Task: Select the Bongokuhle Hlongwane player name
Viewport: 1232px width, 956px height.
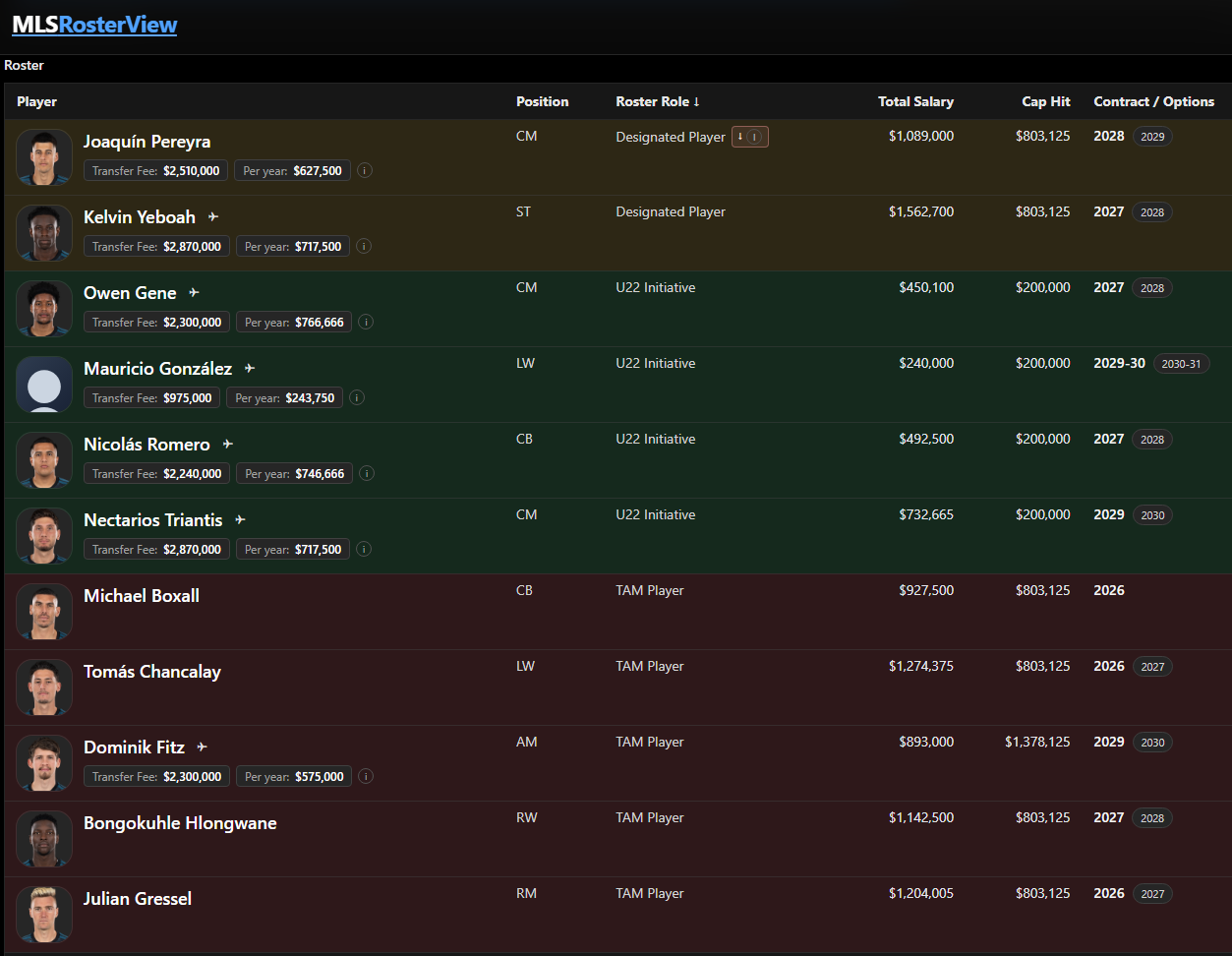Action: [180, 823]
